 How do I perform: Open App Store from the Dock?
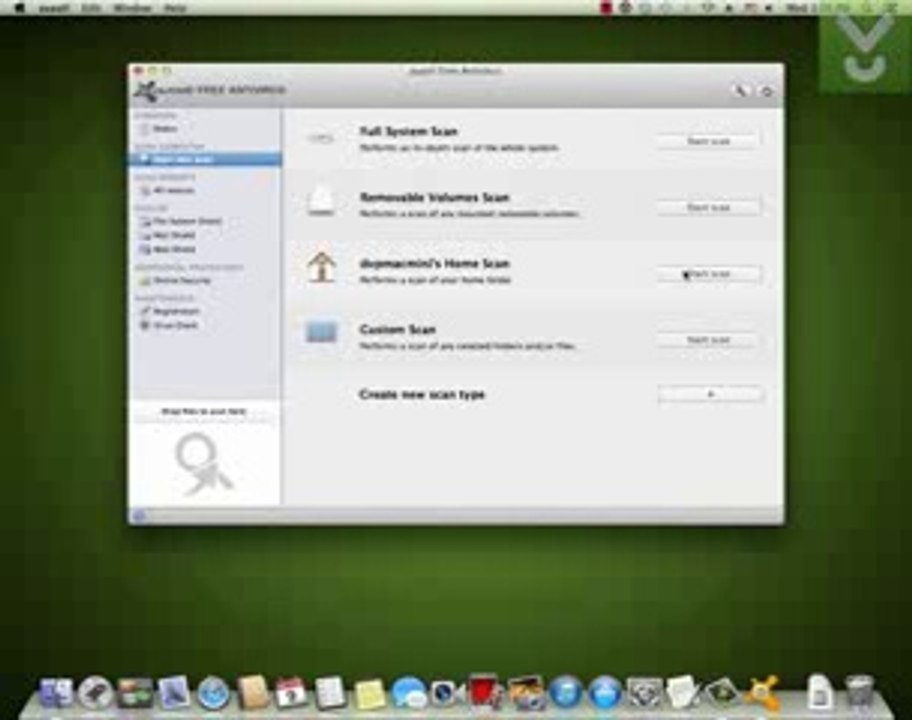pyautogui.click(x=605, y=693)
